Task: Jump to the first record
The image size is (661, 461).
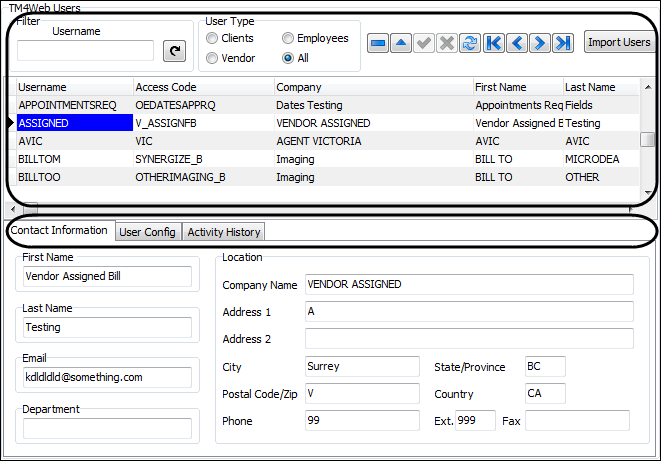Action: point(493,44)
